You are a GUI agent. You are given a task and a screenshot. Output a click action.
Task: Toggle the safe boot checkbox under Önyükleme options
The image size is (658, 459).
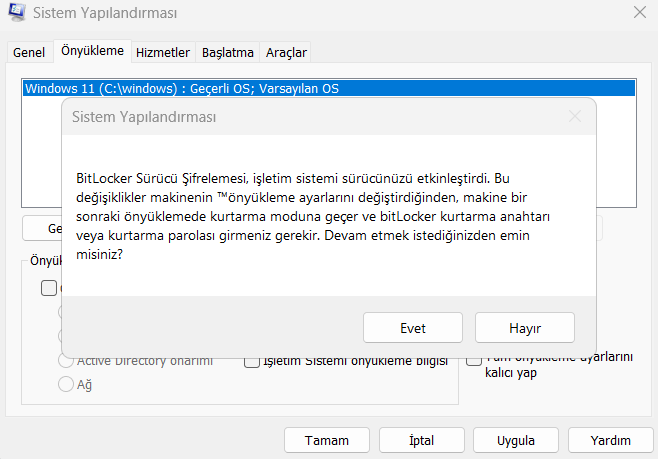coord(49,288)
